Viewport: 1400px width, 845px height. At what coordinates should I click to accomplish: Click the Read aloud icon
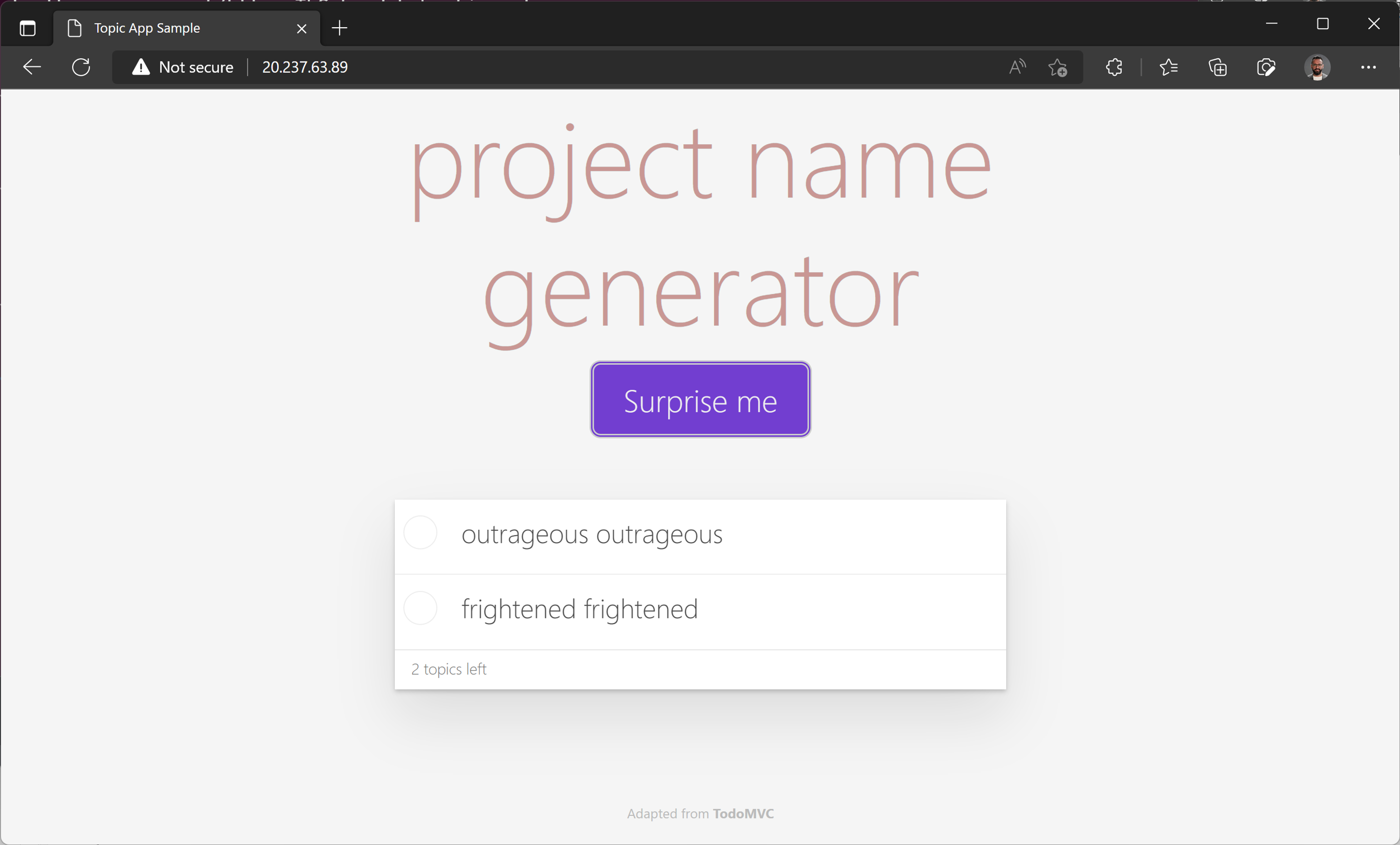tap(1017, 67)
